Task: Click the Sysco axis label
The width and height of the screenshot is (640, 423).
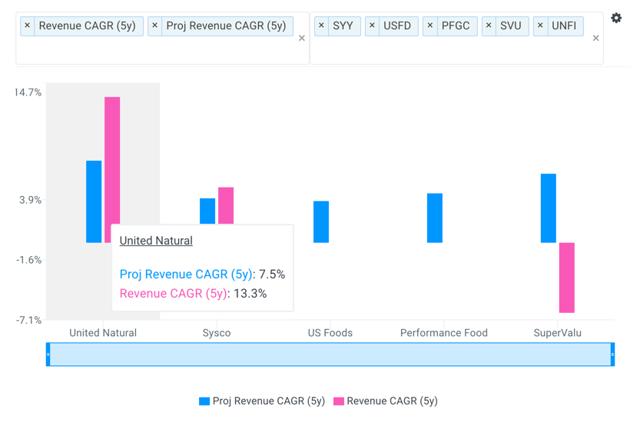Action: [217, 333]
